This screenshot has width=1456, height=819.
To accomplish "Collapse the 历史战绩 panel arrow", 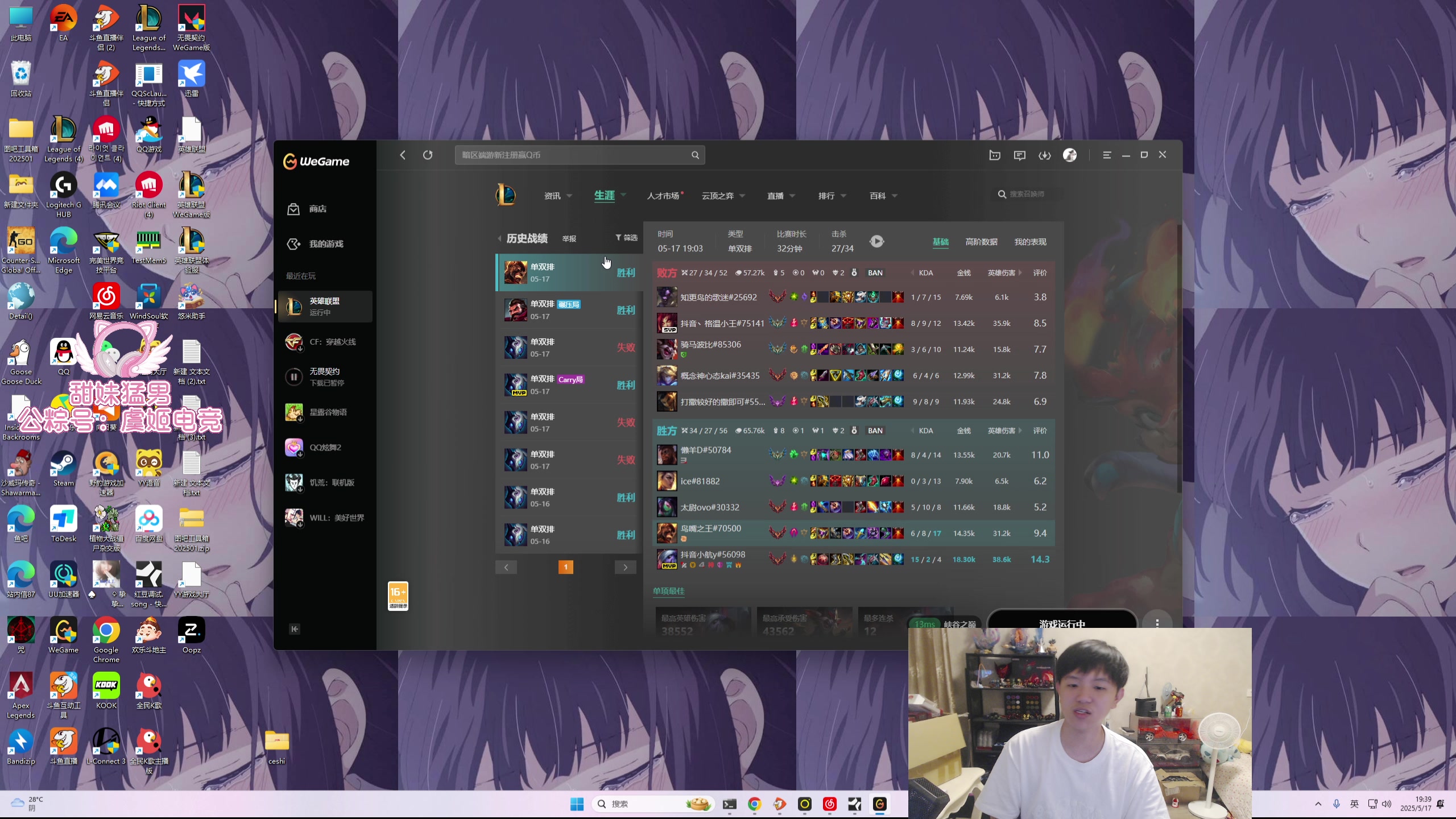I will pyautogui.click(x=499, y=238).
